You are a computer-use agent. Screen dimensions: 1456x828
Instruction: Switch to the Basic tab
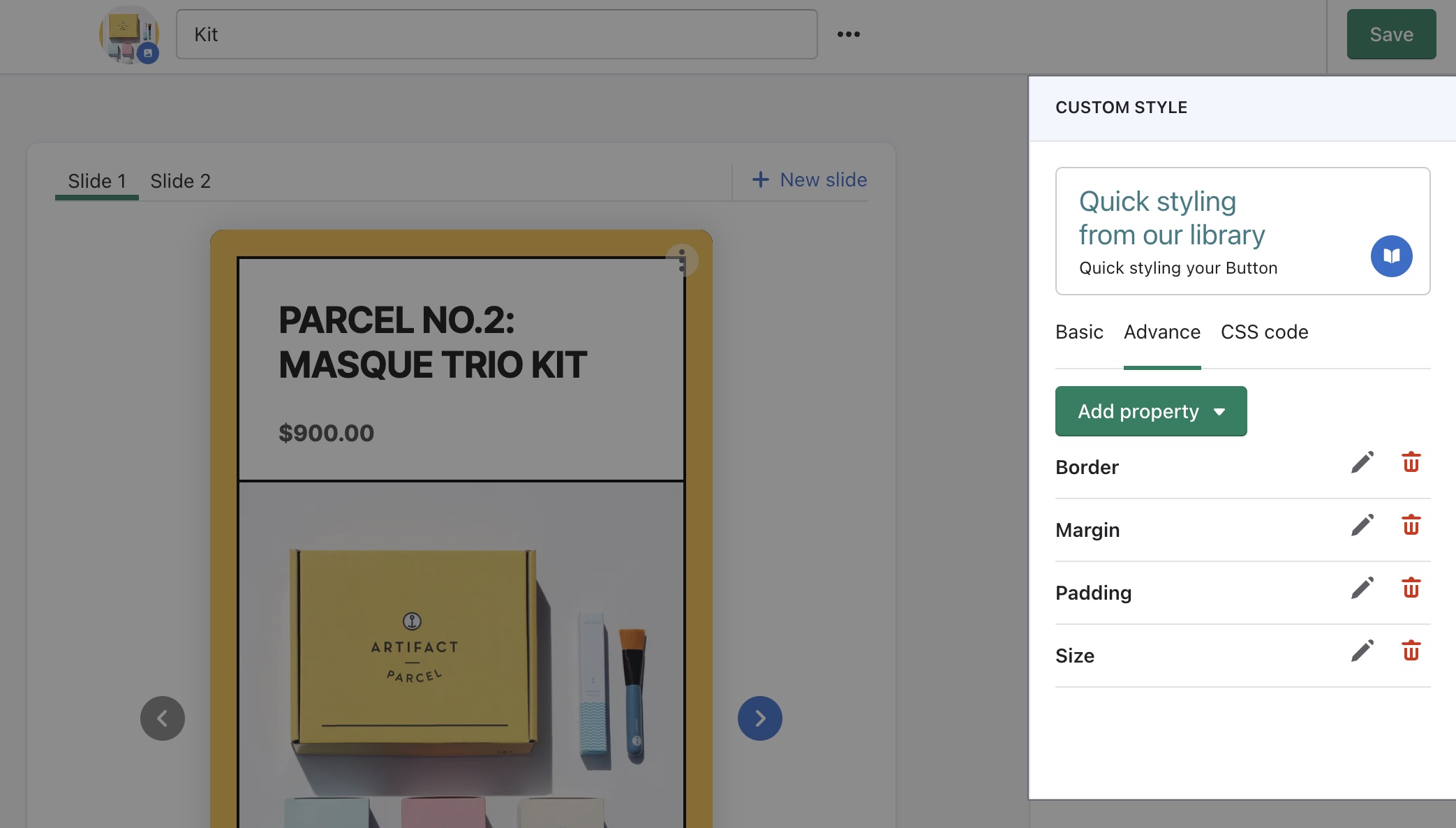tap(1079, 332)
